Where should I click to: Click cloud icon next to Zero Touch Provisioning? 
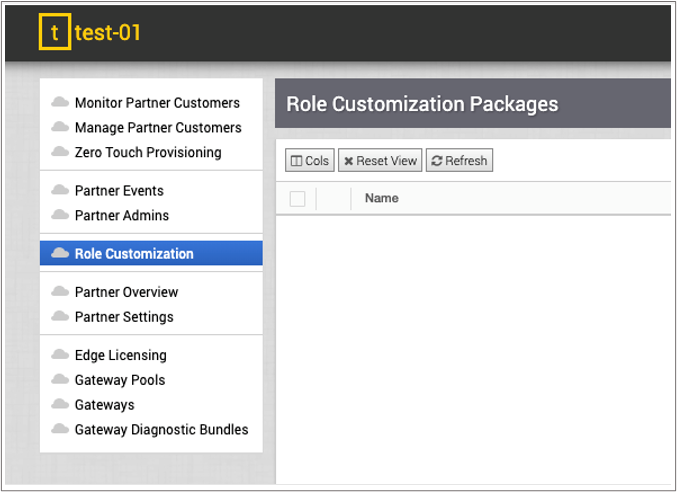60,153
